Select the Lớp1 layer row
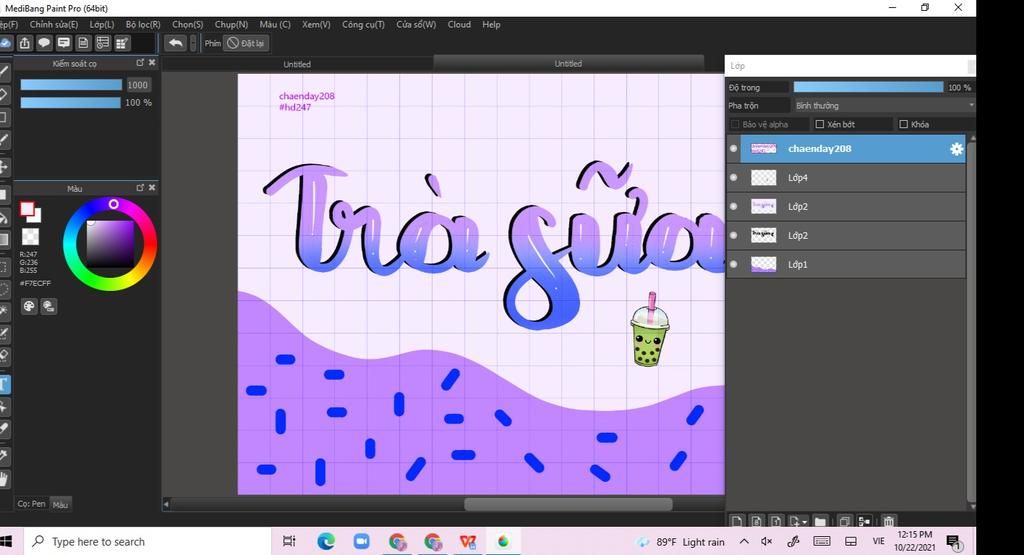This screenshot has width=1024, height=555. coord(846,264)
